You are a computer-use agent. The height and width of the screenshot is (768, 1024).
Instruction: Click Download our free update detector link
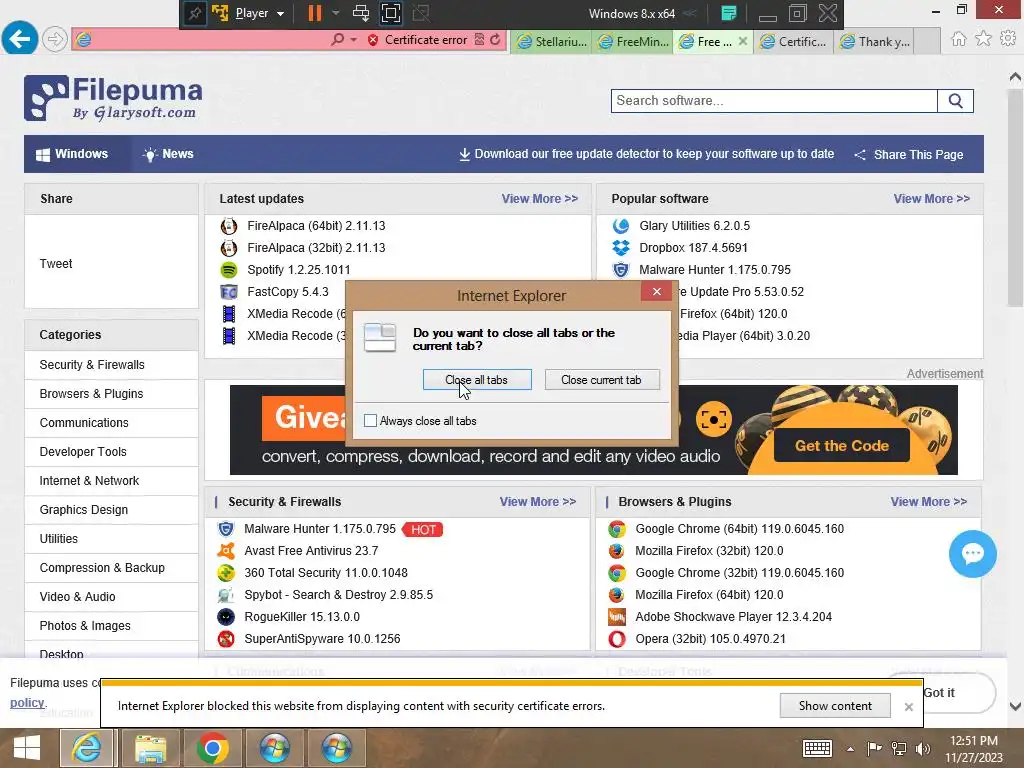647,154
